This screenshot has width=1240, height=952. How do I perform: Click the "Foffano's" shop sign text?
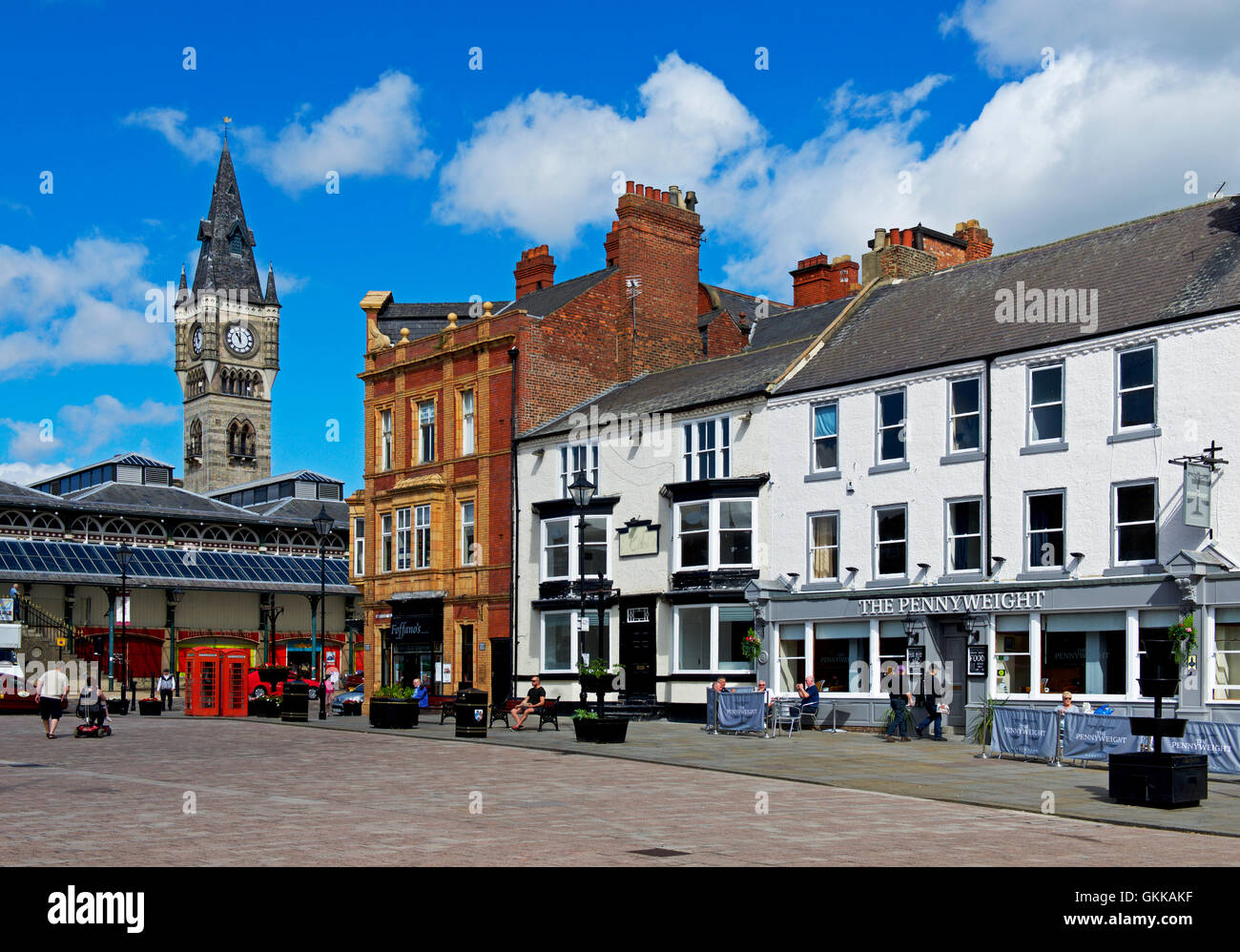click(x=408, y=630)
